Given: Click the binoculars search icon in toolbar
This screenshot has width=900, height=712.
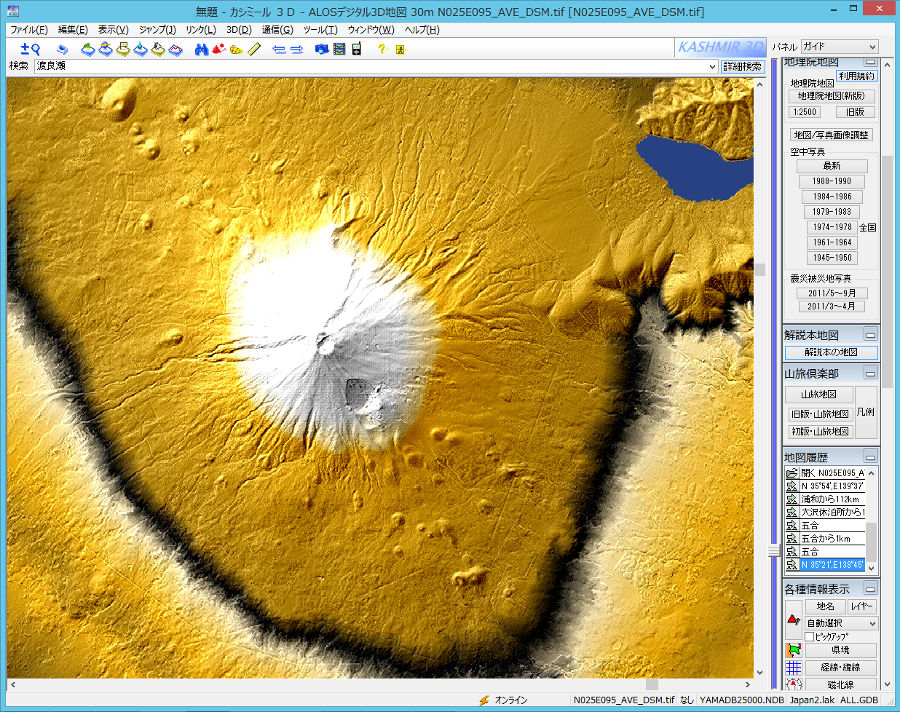Looking at the screenshot, I should (x=201, y=49).
